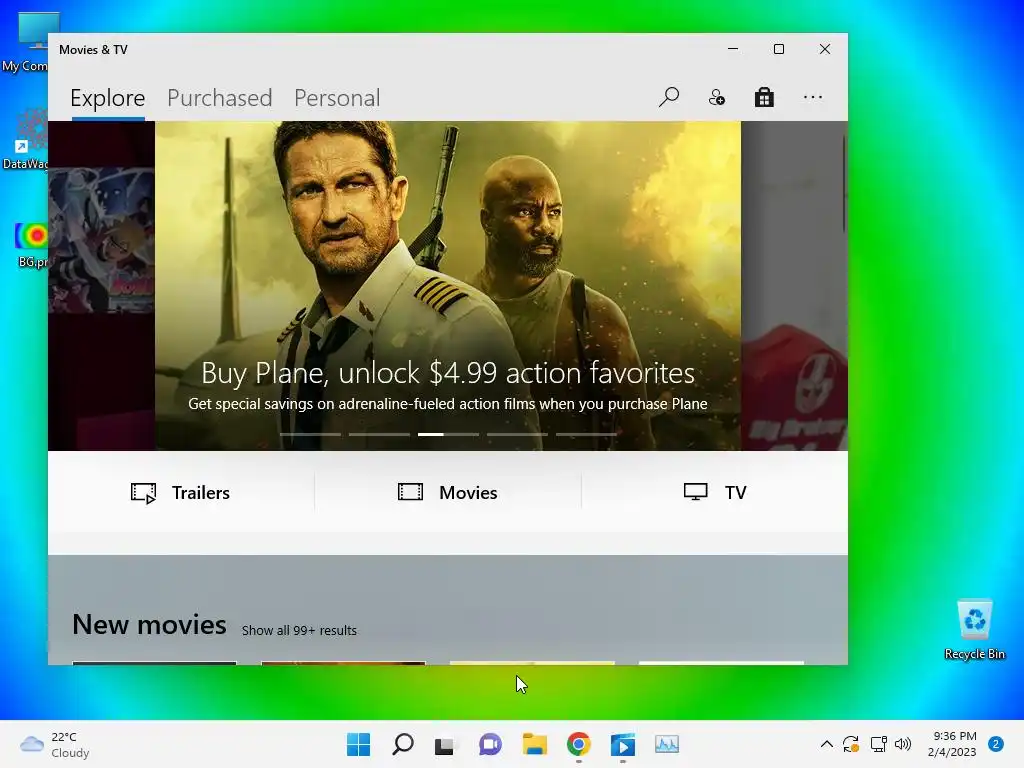The width and height of the screenshot is (1024, 768).
Task: Open the Windows Start menu
Action: [359, 744]
